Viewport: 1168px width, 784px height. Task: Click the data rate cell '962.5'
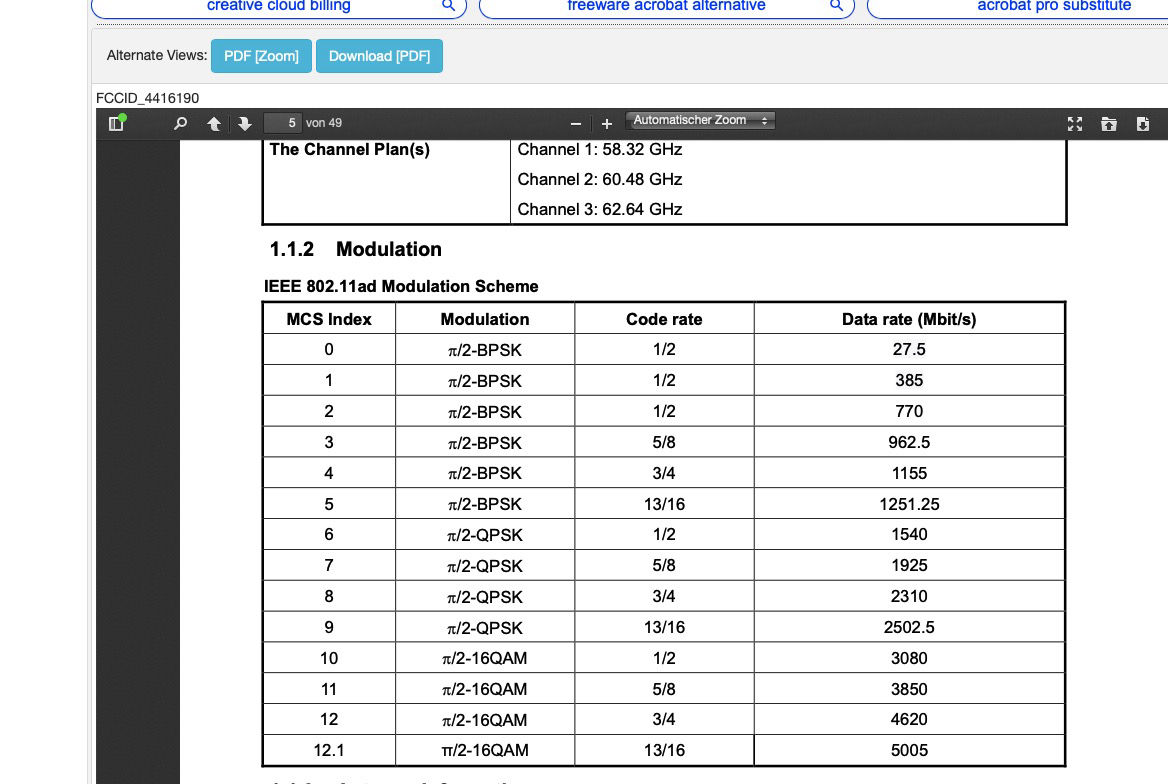point(909,442)
